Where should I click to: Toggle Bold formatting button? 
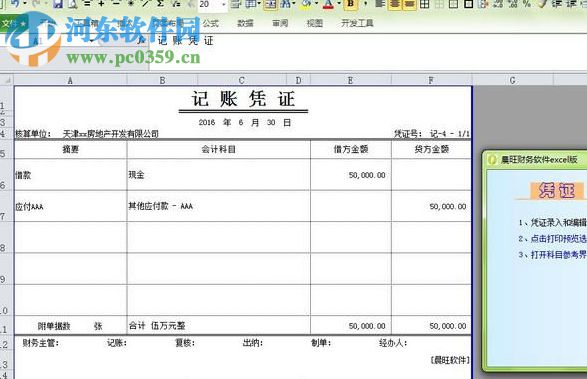click(x=351, y=4)
